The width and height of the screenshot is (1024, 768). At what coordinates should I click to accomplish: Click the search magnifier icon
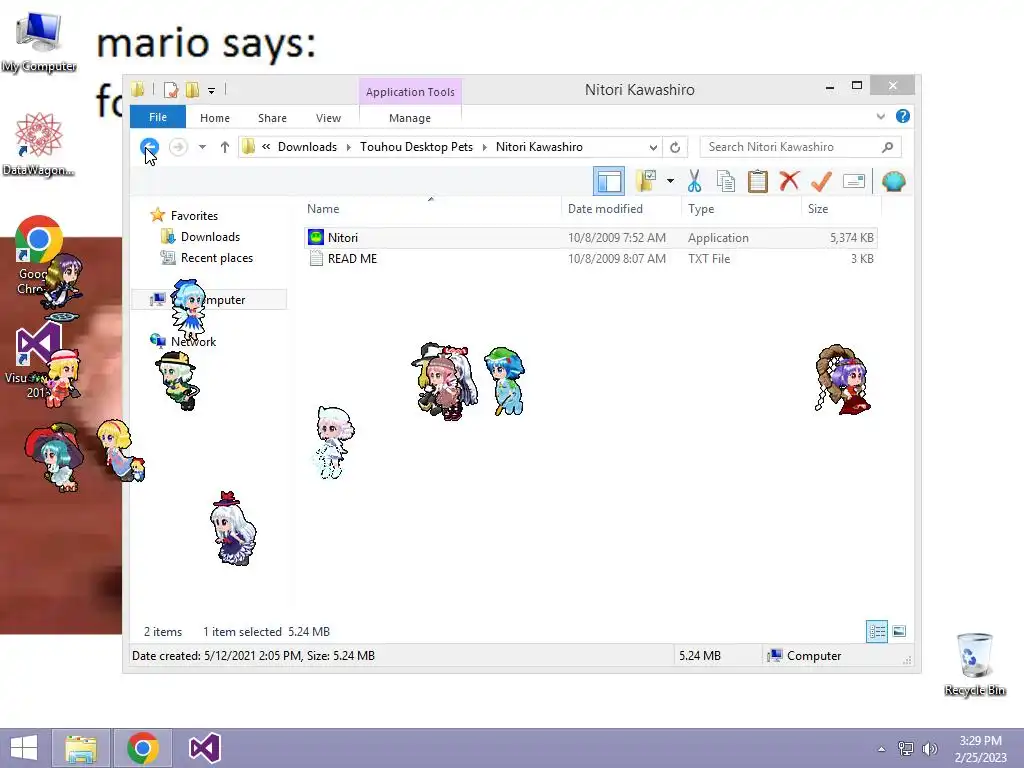887,147
